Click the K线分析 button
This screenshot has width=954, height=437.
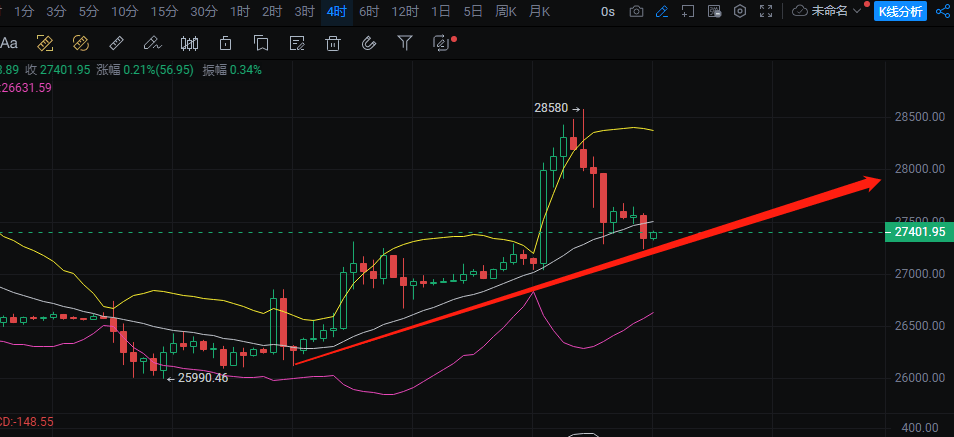[900, 11]
